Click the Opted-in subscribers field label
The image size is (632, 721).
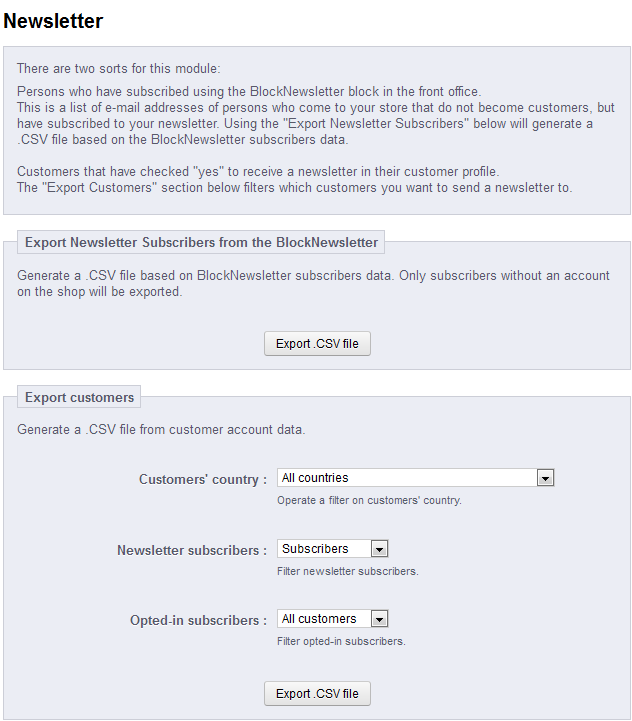pyautogui.click(x=198, y=621)
